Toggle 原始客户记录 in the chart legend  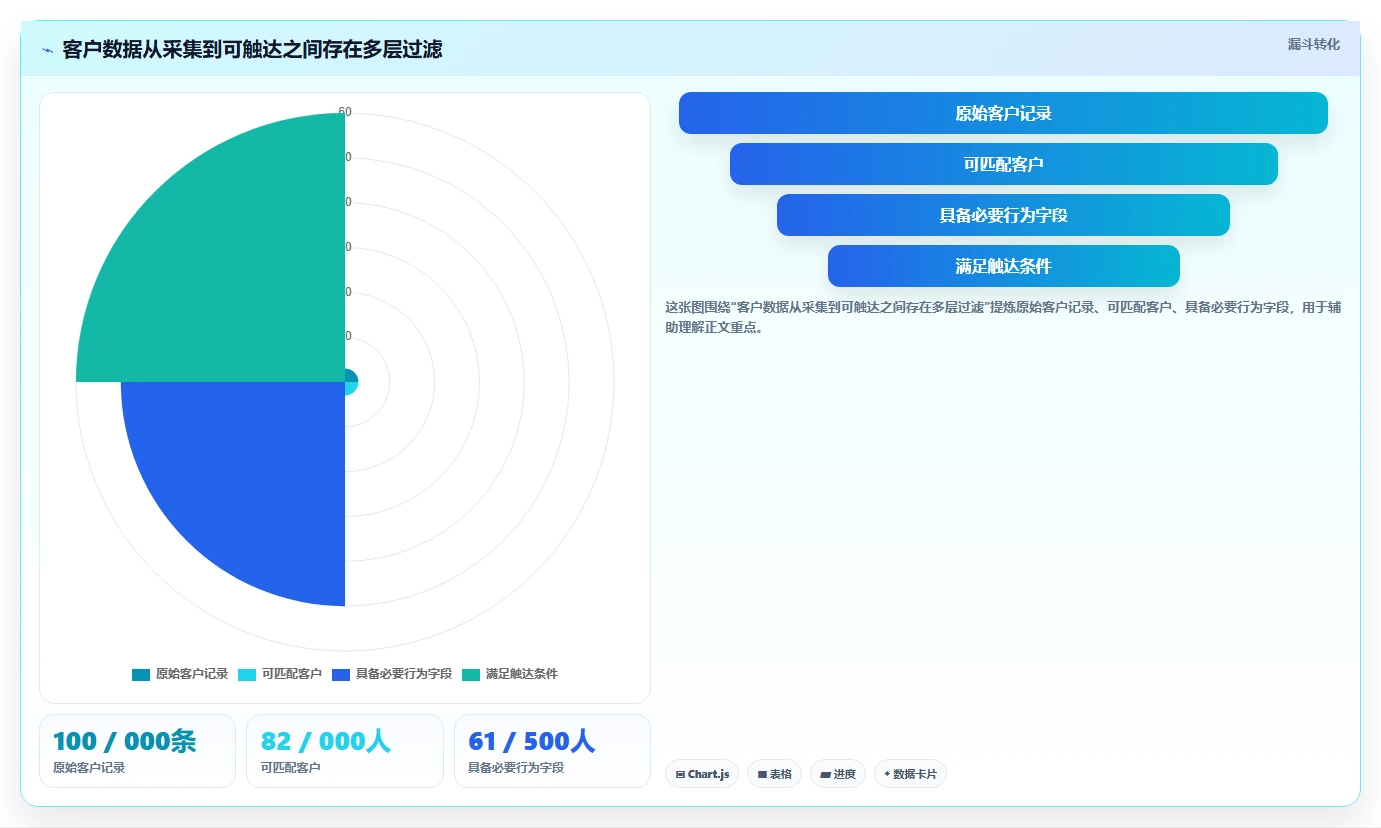point(180,674)
